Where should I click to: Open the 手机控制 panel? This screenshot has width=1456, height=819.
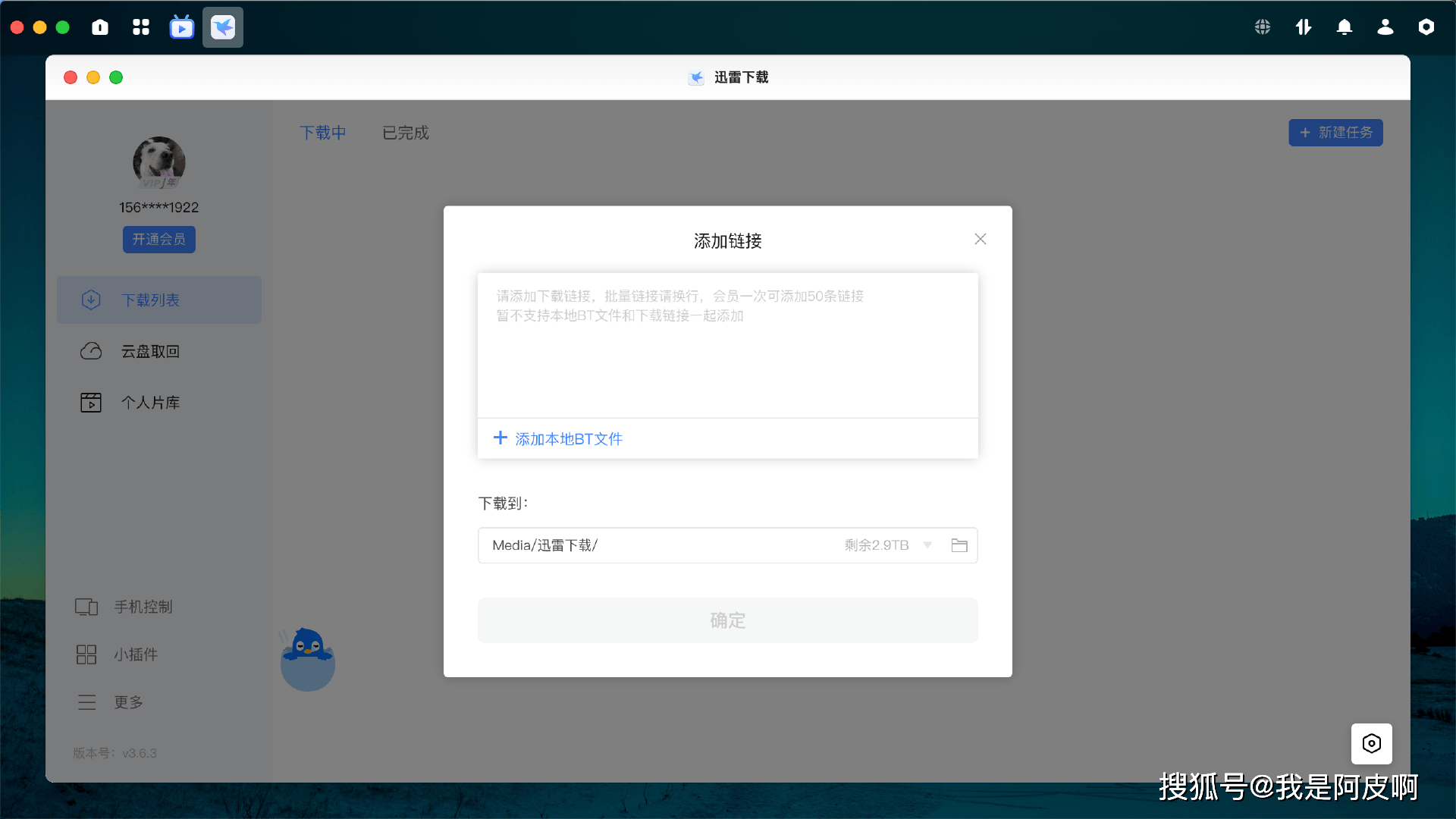143,607
